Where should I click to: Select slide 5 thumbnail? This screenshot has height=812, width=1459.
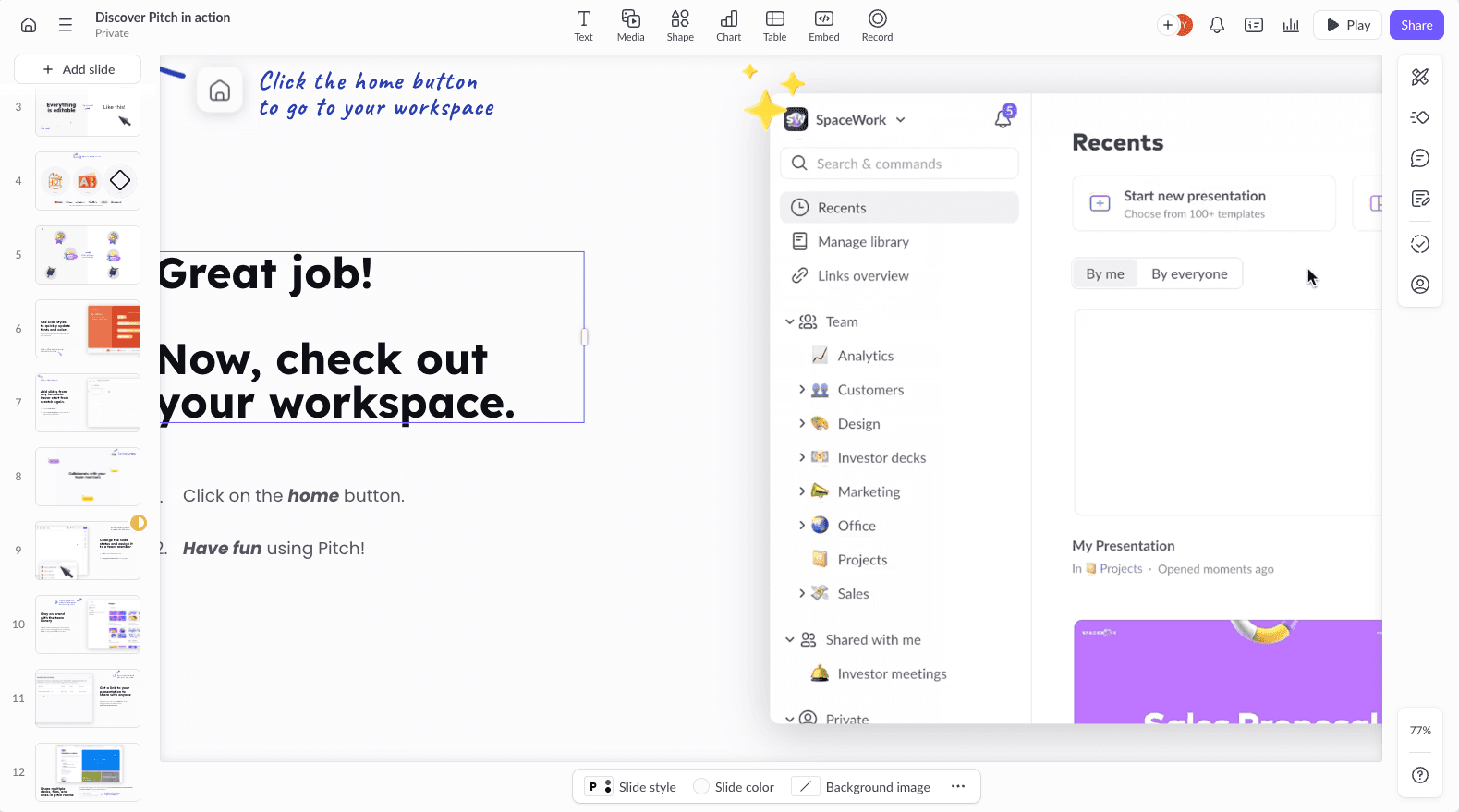pyautogui.click(x=88, y=255)
